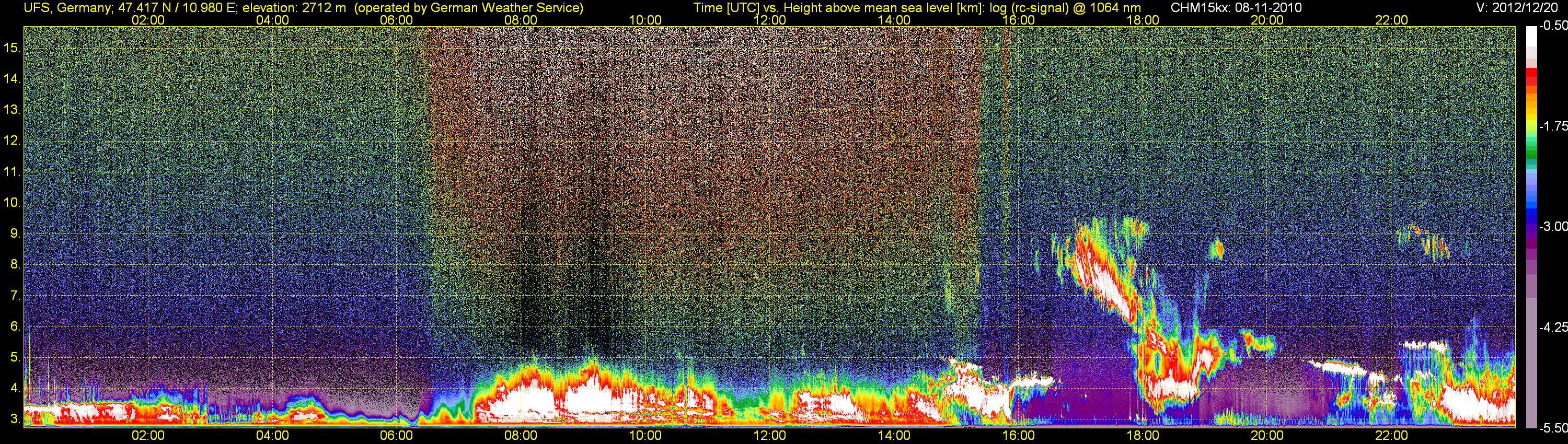
Task: Click the 06:00 label on the top time axis
Action: point(396,19)
